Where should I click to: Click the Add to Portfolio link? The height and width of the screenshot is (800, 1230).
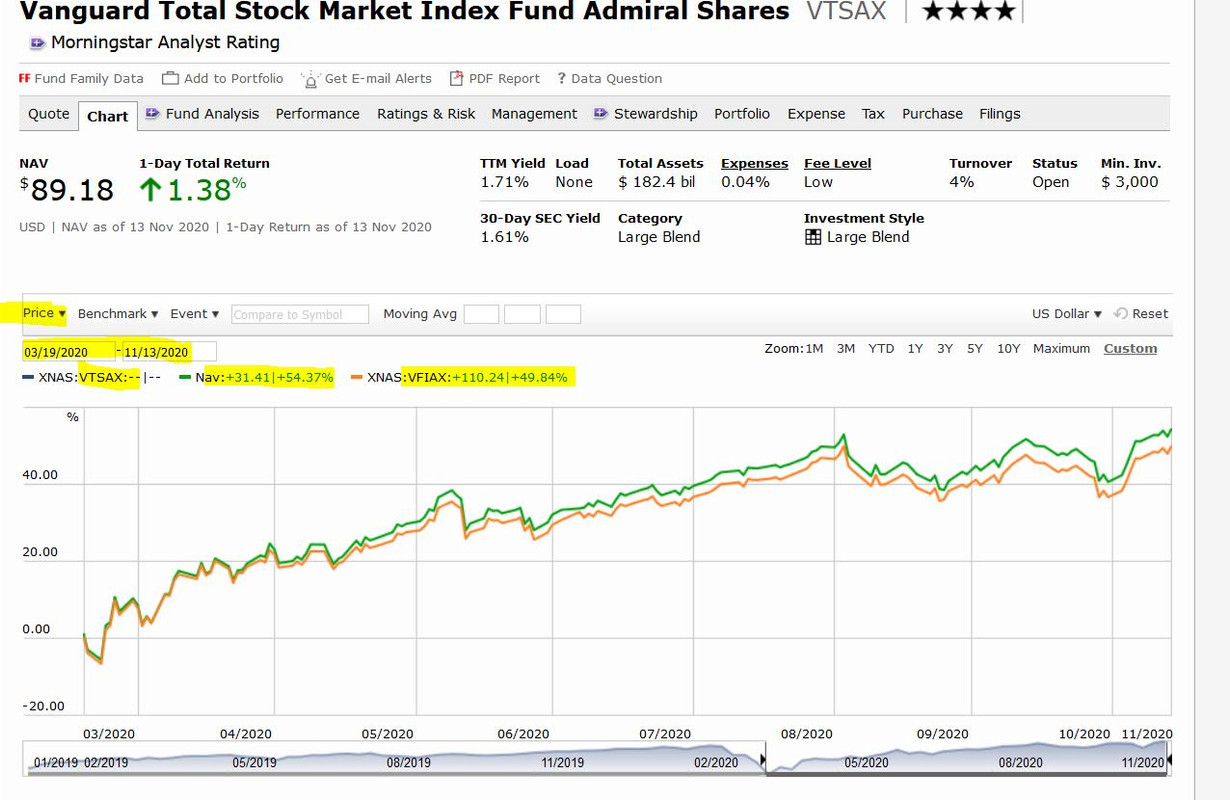(233, 79)
